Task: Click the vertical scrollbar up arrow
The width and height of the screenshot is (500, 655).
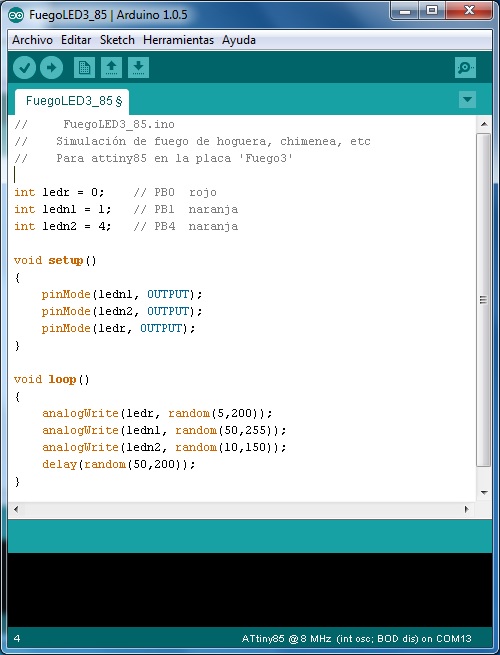Action: [484, 124]
